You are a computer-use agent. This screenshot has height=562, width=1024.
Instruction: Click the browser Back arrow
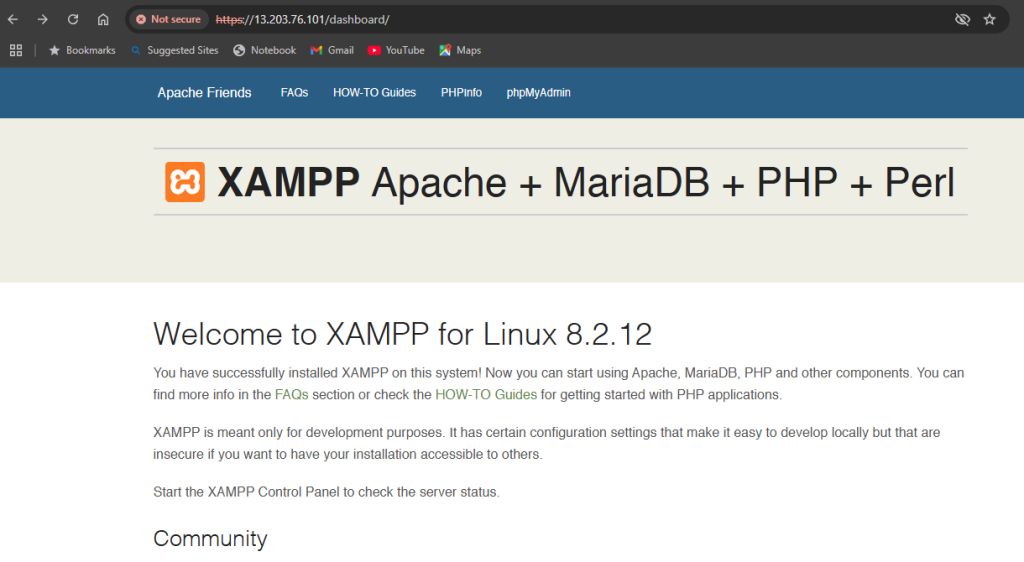13,19
